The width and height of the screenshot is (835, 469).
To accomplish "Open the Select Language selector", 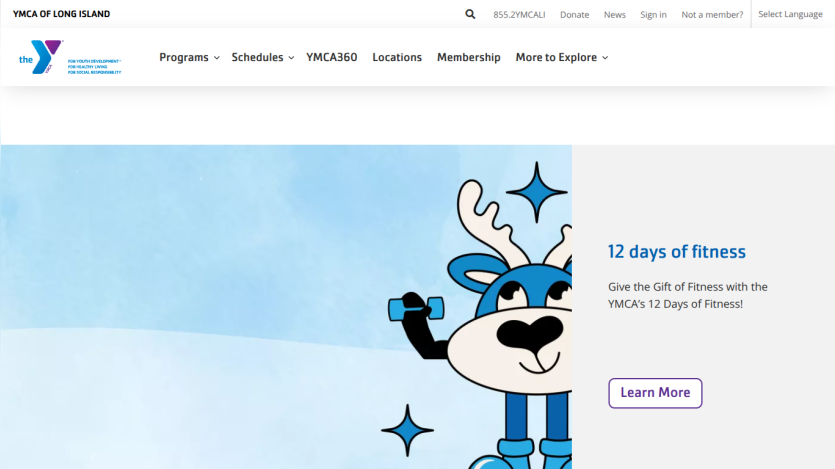I will [790, 14].
